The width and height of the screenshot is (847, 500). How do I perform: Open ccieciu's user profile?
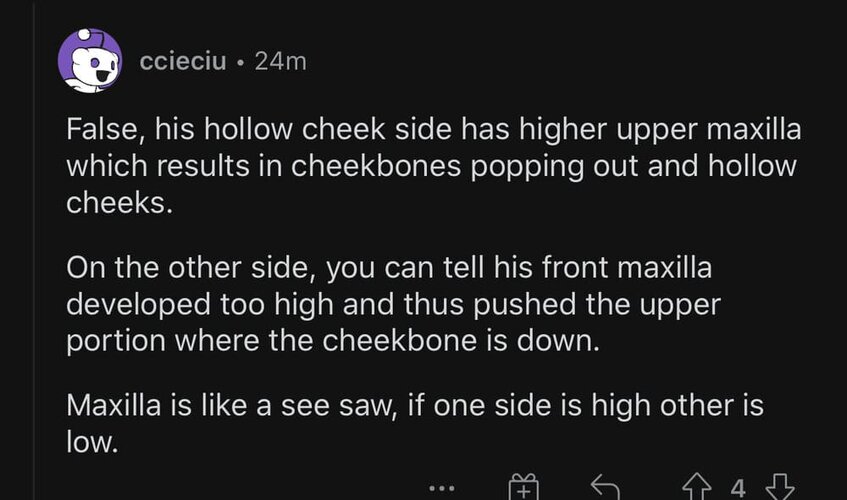click(183, 61)
